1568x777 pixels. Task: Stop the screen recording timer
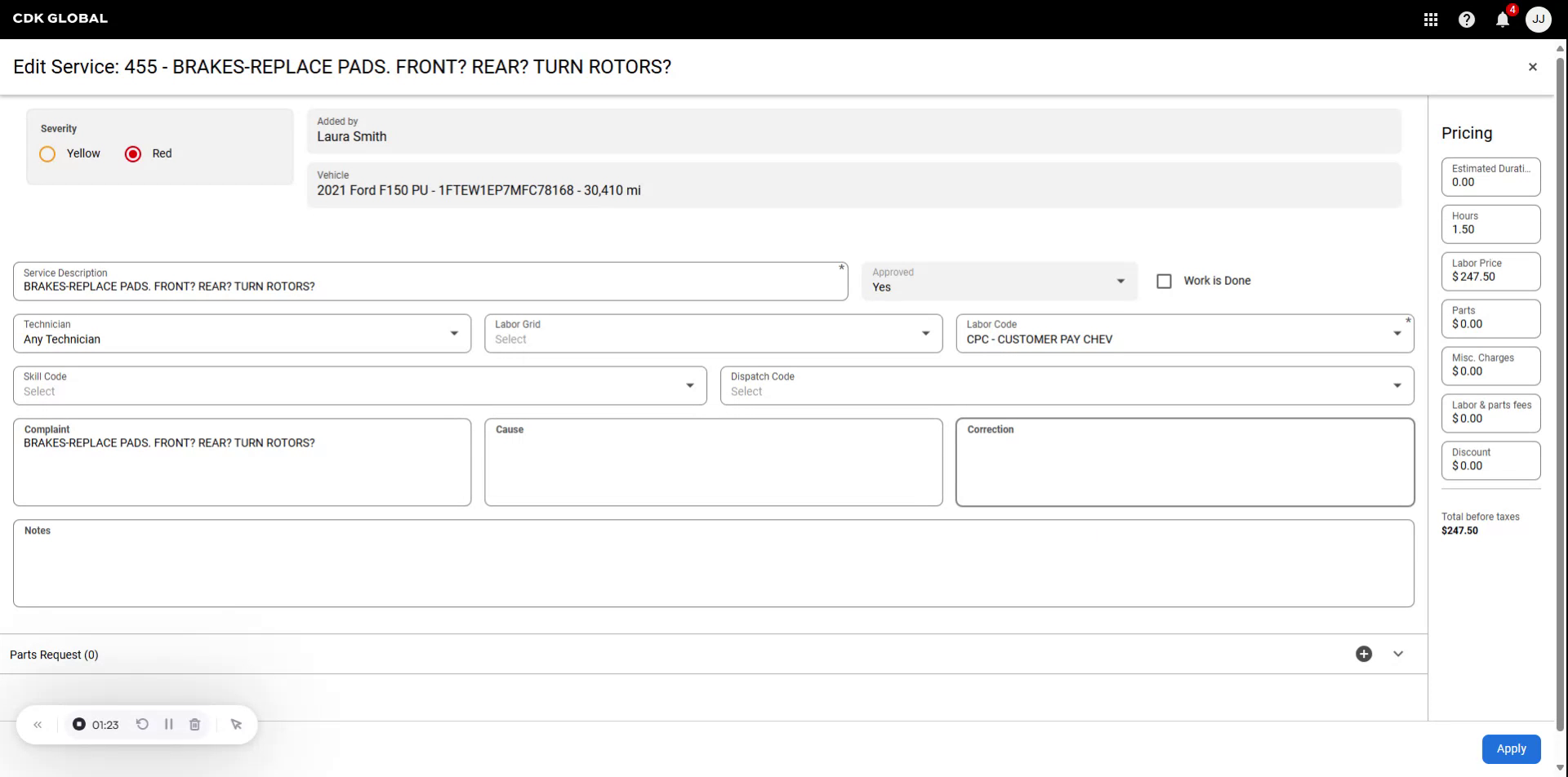(78, 724)
